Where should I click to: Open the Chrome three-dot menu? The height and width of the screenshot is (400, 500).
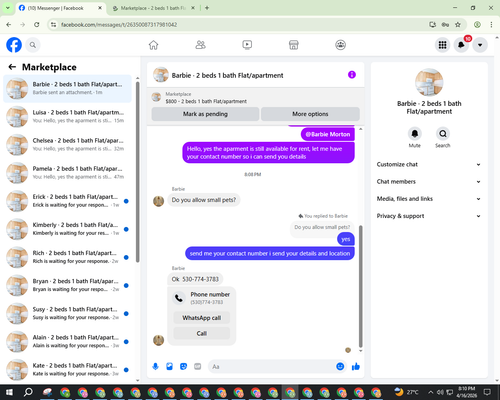click(491, 24)
